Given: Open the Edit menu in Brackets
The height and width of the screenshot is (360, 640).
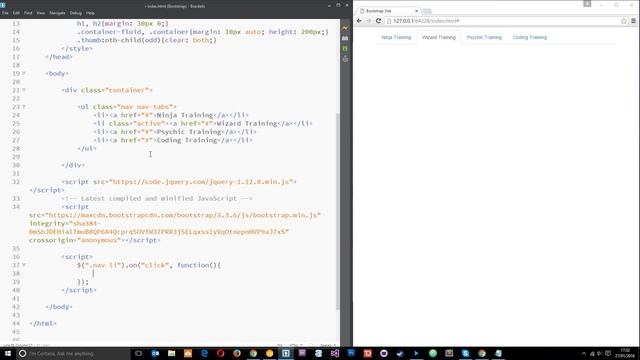Looking at the screenshot, I should click(16, 13).
